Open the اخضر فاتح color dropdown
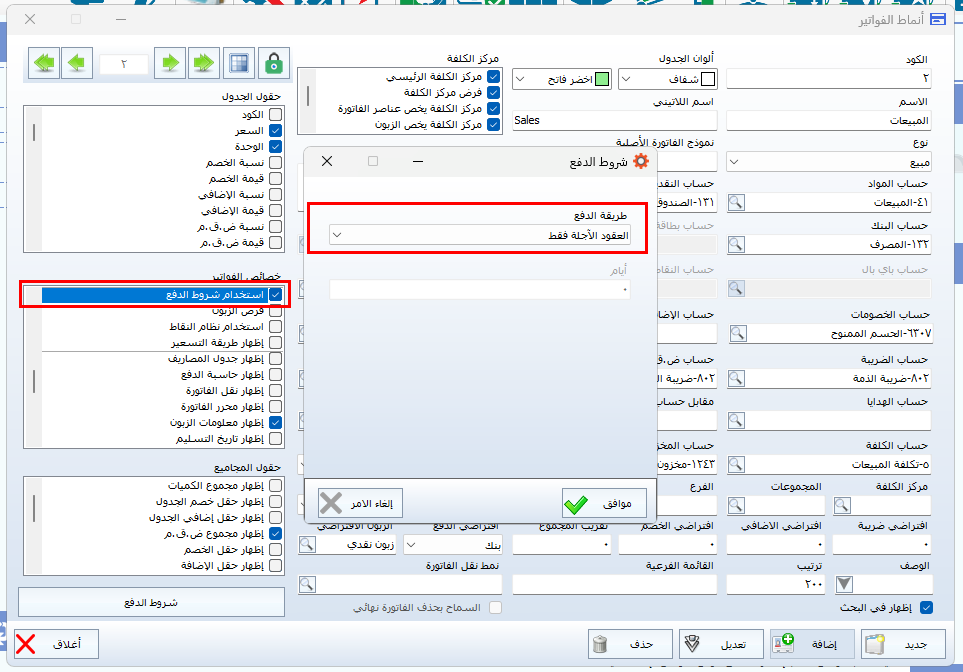 [520, 79]
